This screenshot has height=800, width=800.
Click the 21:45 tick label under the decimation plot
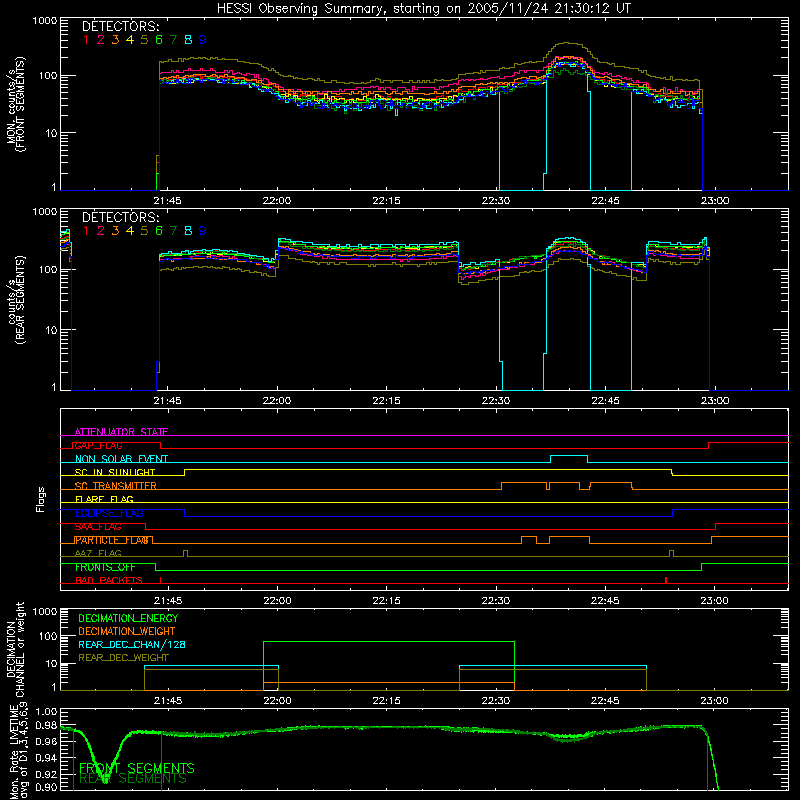pyautogui.click(x=167, y=701)
